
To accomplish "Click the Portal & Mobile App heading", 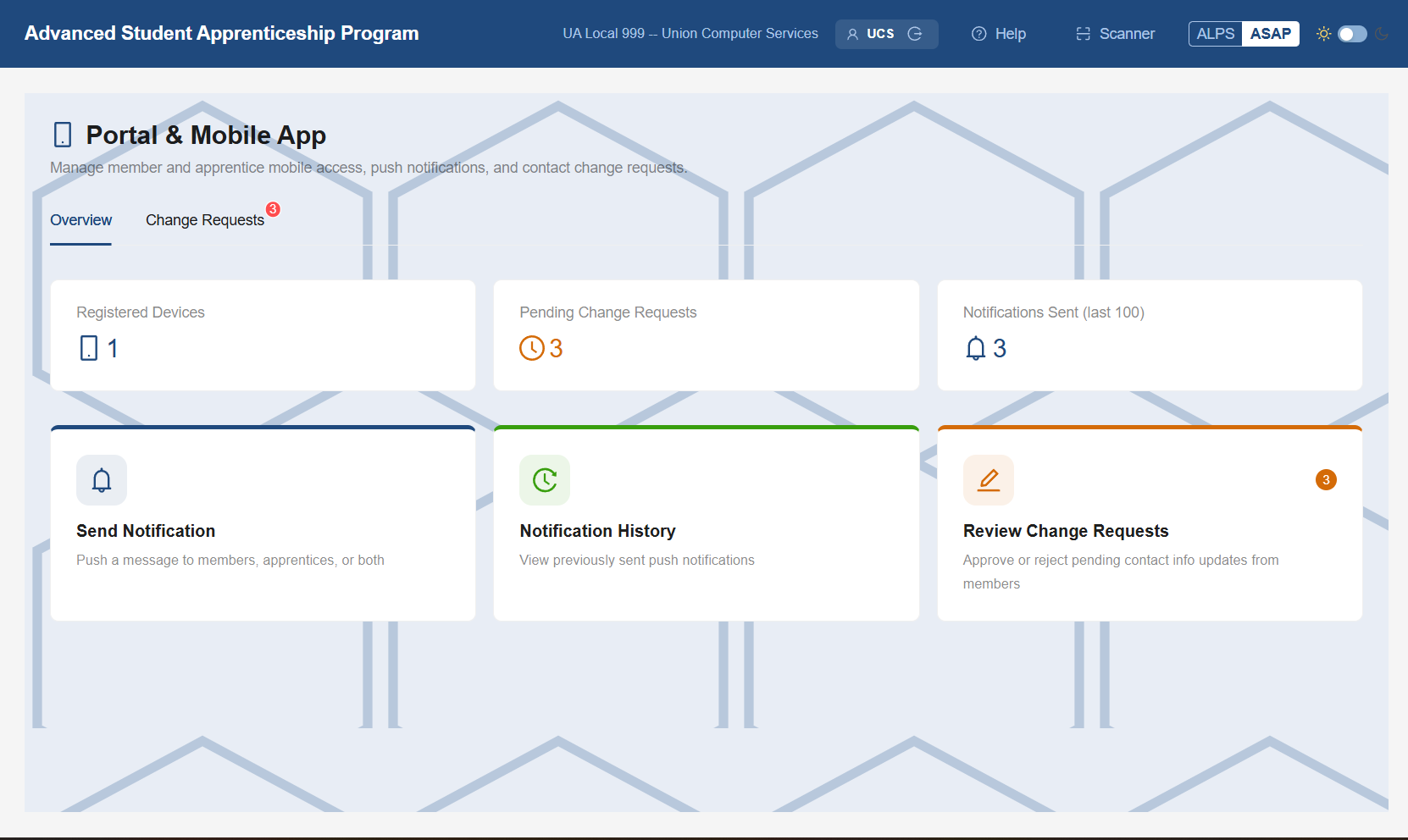I will (x=206, y=135).
